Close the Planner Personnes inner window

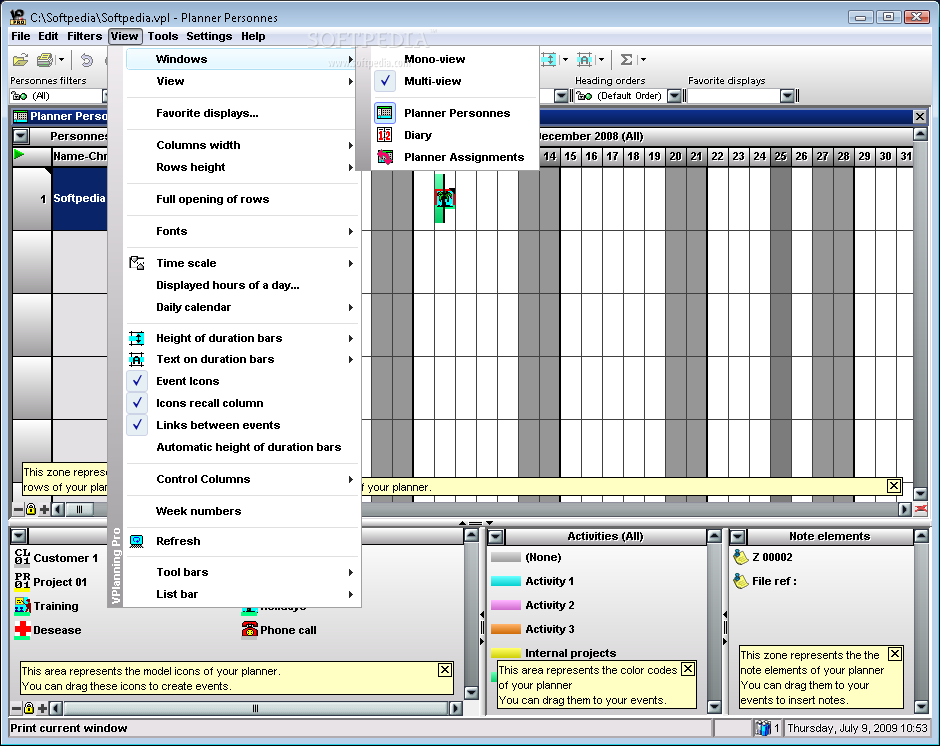(x=920, y=116)
